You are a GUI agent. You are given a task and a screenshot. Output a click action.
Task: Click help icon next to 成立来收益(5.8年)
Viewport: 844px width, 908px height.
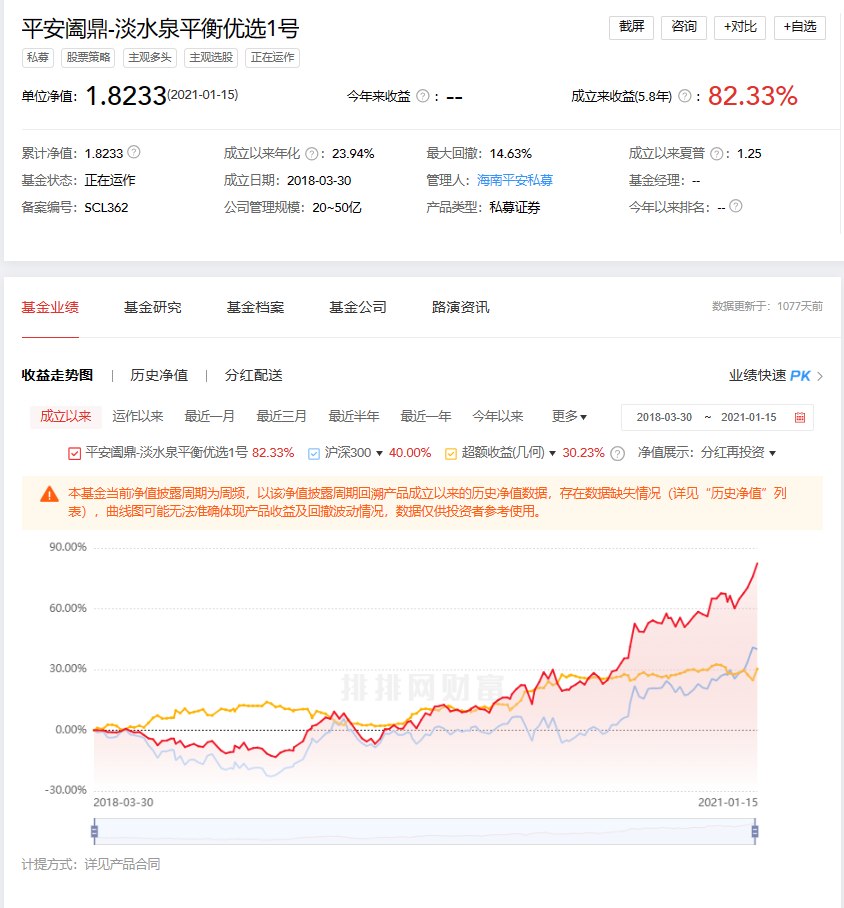(x=684, y=96)
